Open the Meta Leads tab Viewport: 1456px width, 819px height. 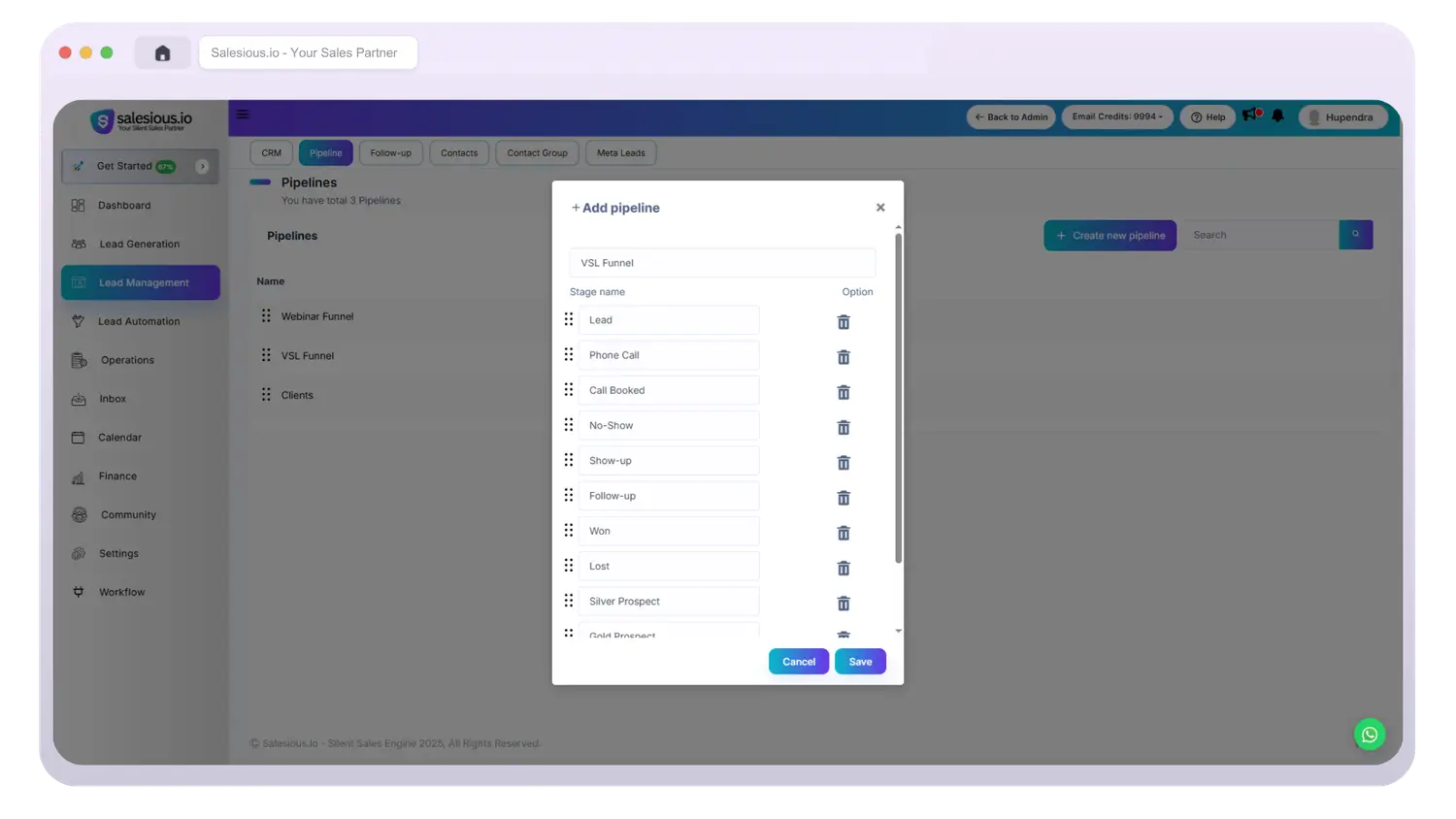[620, 153]
